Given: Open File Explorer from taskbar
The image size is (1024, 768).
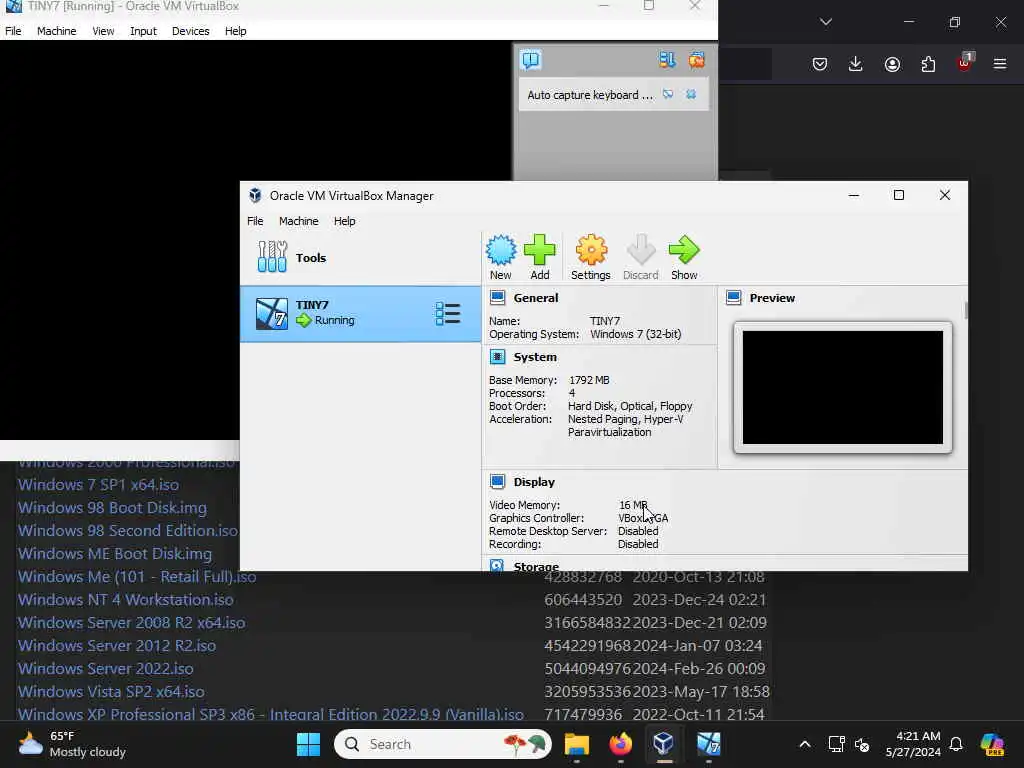Looking at the screenshot, I should pos(577,744).
